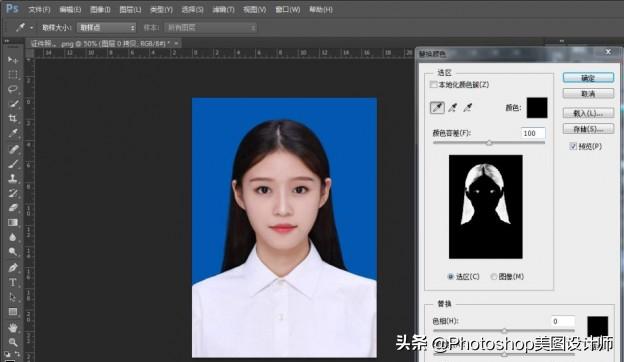Image resolution: width=624 pixels, height=362 pixels.
Task: Open the replacement result color swatch
Action: (597, 327)
